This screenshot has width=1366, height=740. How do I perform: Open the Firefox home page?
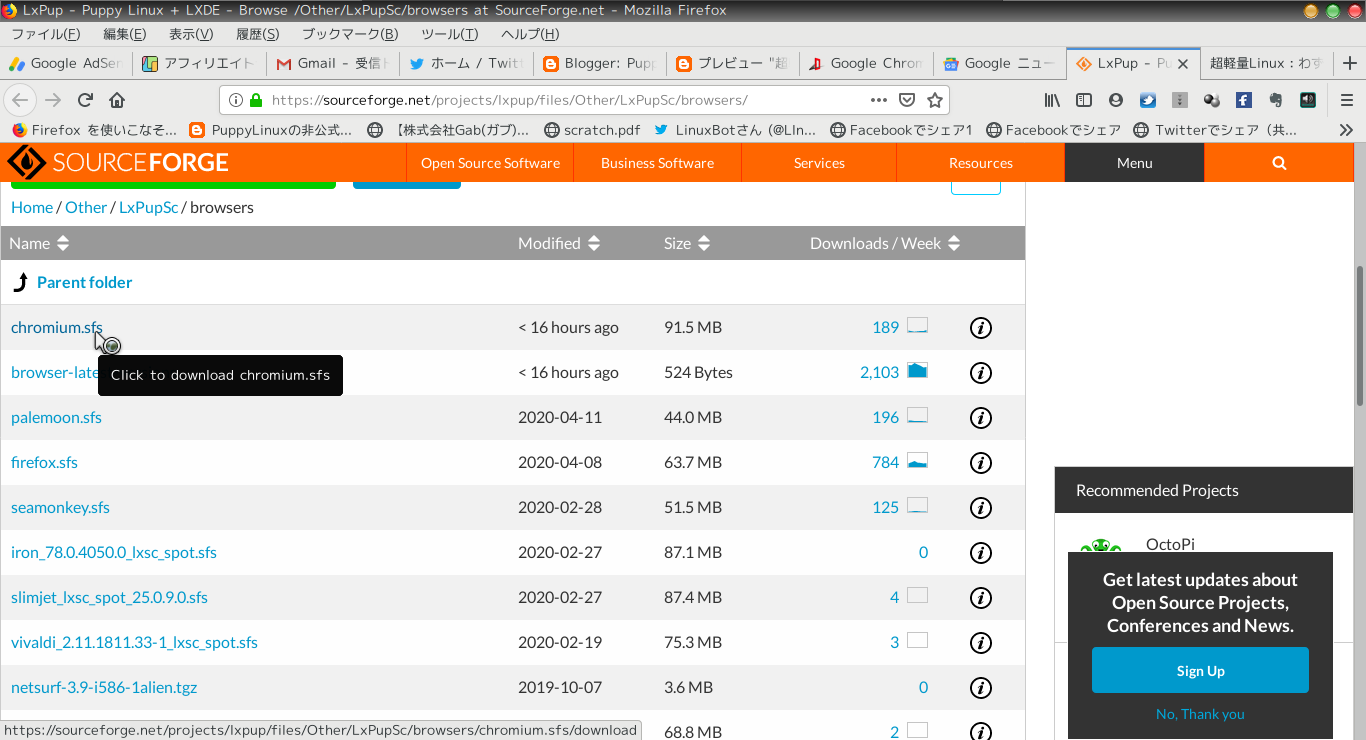pos(117,100)
